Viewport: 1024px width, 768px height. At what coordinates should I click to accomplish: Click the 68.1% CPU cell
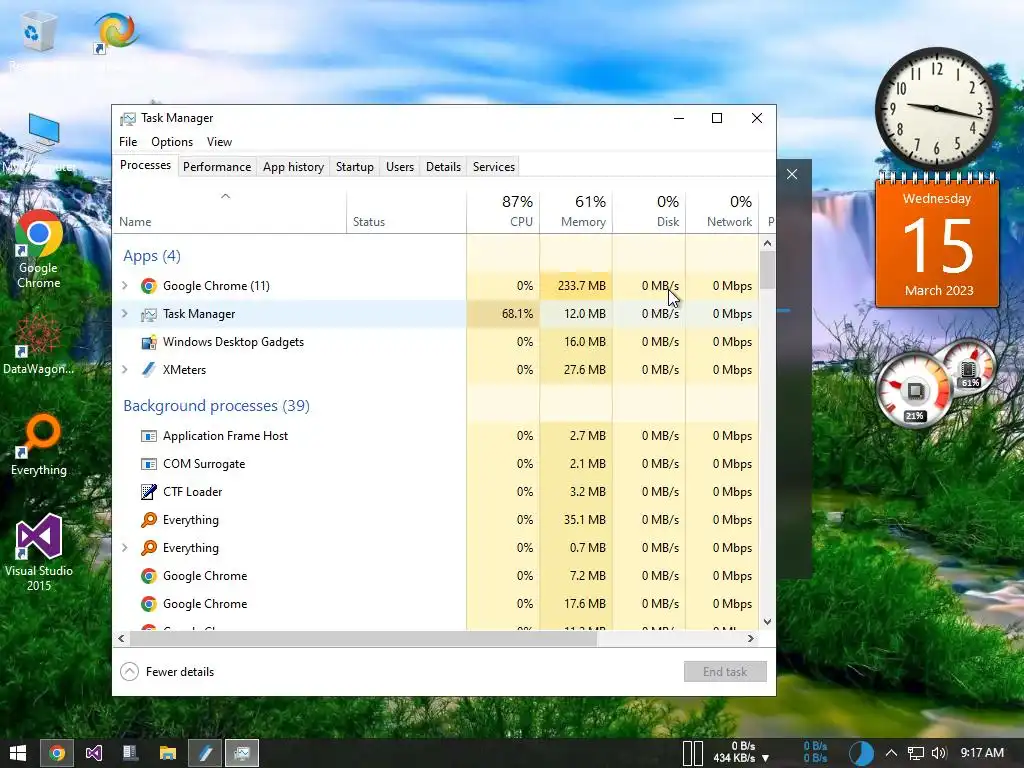[x=503, y=313]
